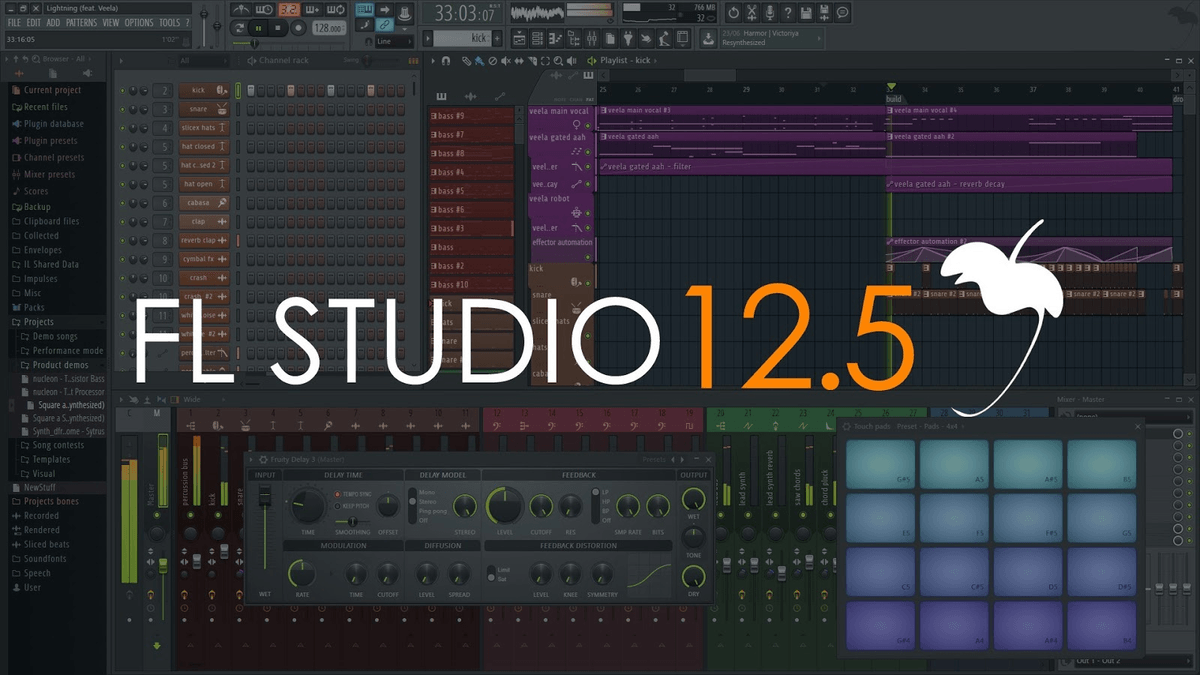Open the PATTERNS menu
Image resolution: width=1200 pixels, height=675 pixels.
pyautogui.click(x=82, y=22)
